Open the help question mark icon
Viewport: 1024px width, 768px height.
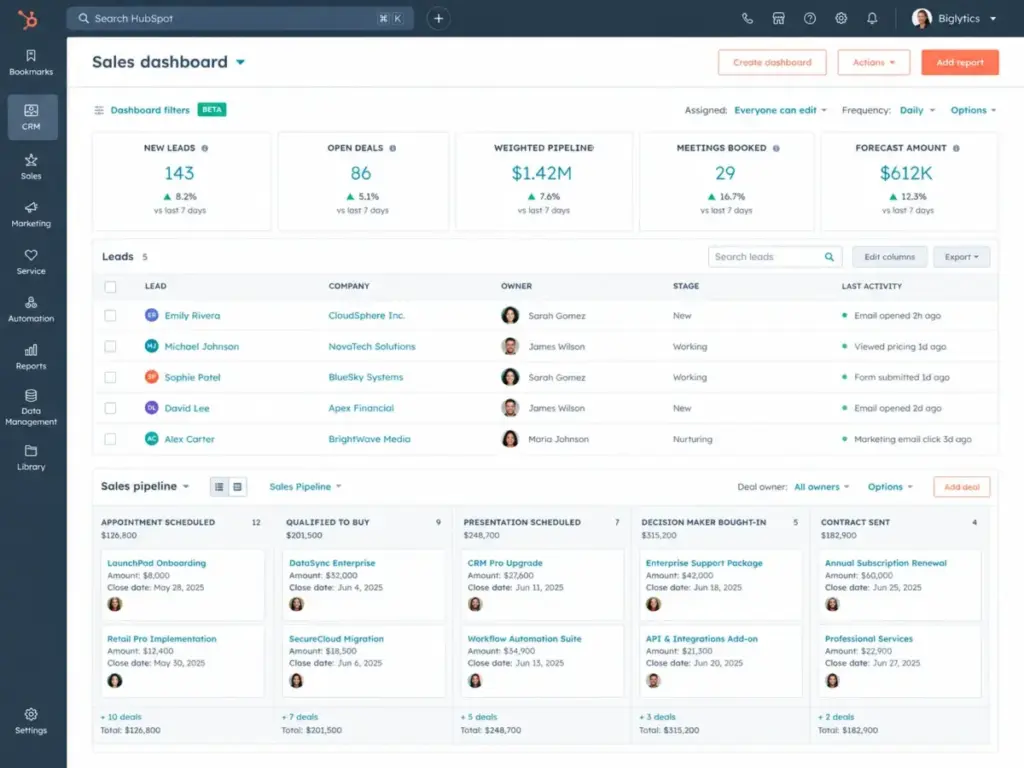coord(810,18)
